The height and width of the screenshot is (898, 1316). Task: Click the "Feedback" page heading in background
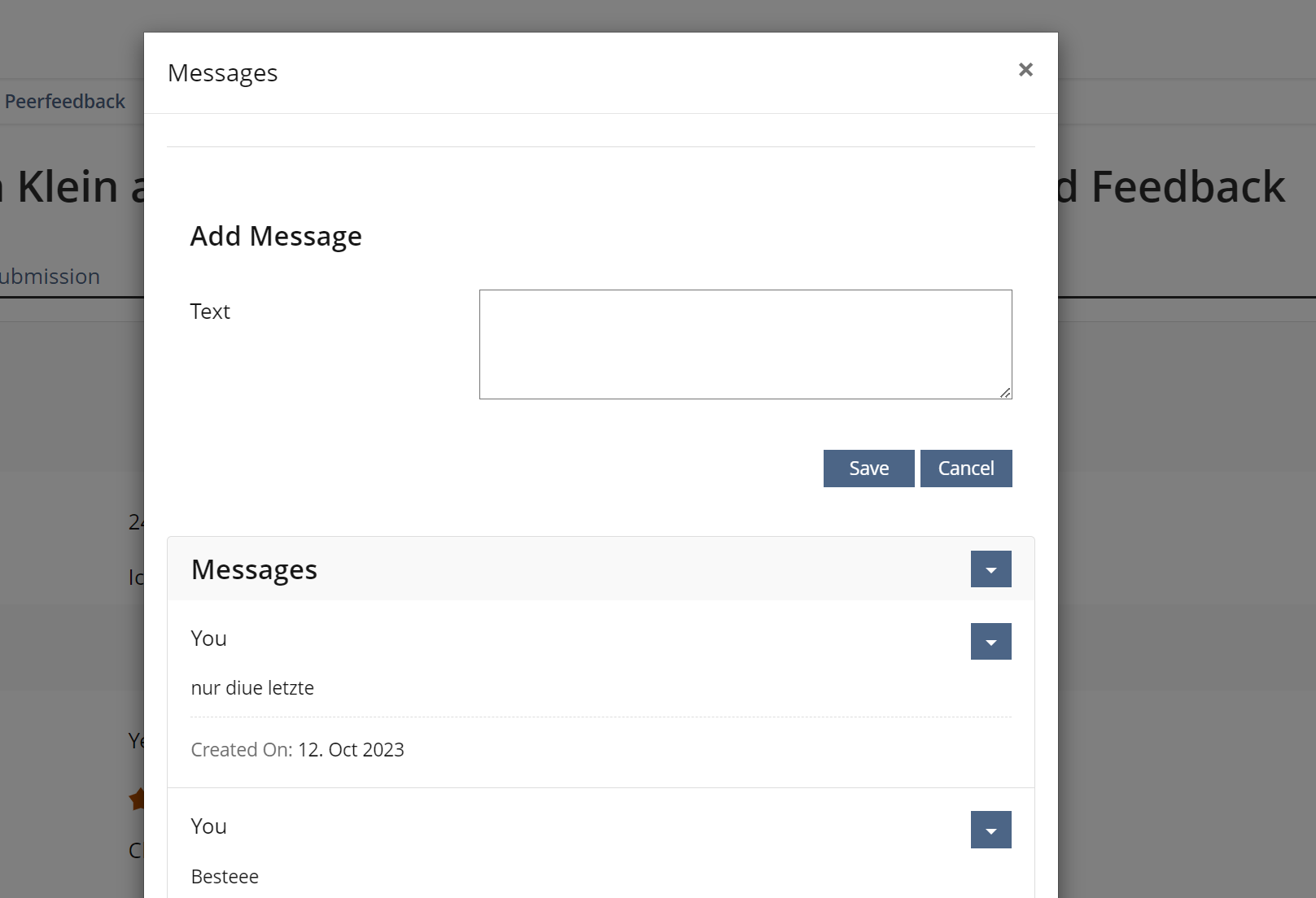coord(1187,187)
